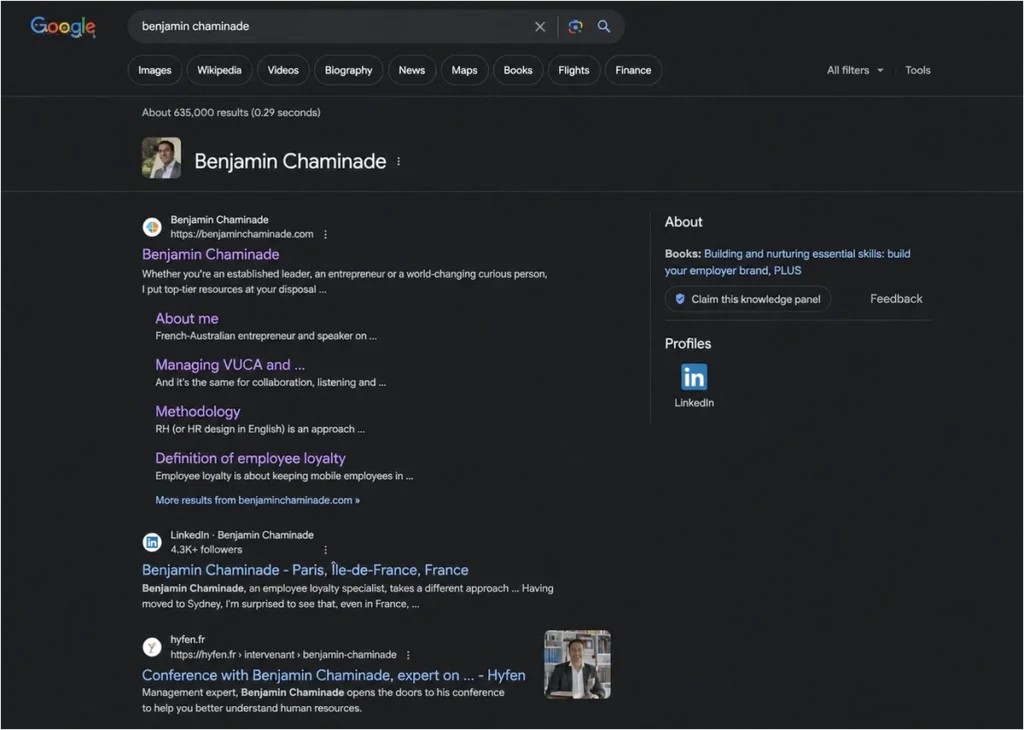The height and width of the screenshot is (730, 1024).
Task: Select the Books filter tab
Action: 518,70
